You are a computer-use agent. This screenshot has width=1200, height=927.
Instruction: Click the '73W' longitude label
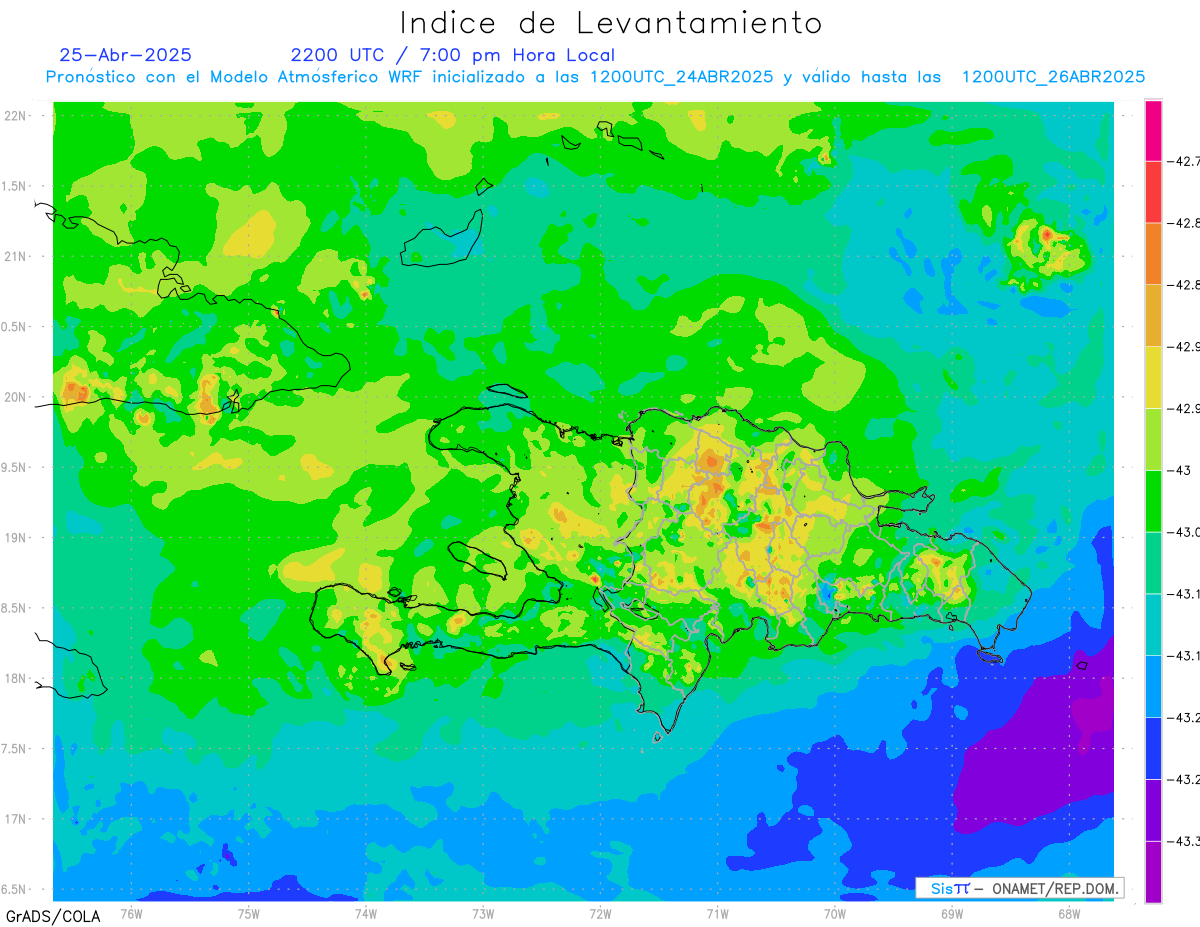point(483,913)
